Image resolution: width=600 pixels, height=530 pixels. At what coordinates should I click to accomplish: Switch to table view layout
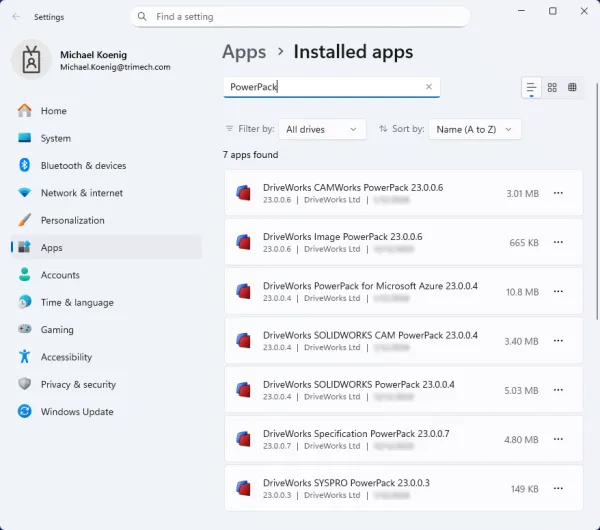[572, 88]
